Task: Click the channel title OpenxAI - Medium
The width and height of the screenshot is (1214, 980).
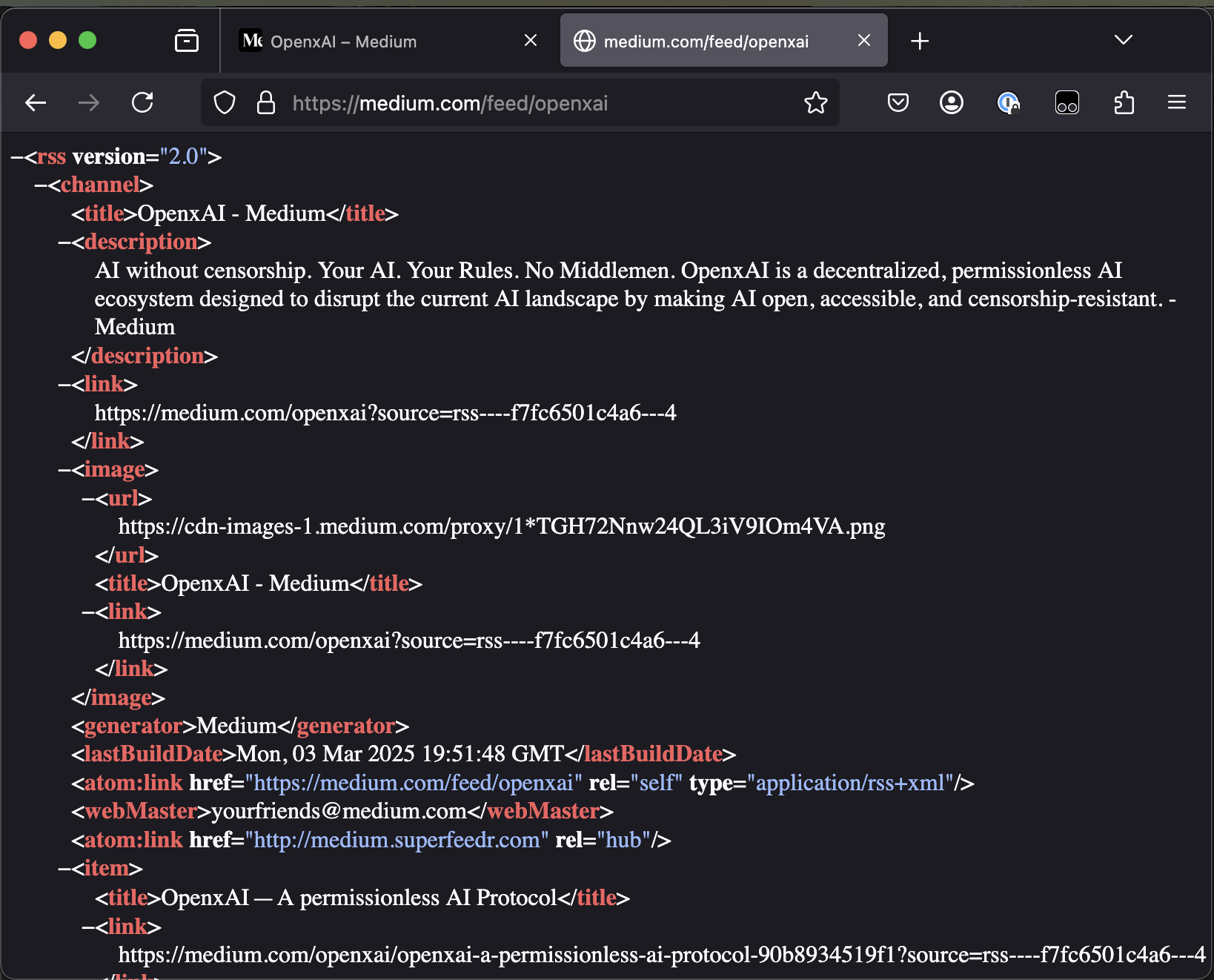Action: tap(231, 213)
